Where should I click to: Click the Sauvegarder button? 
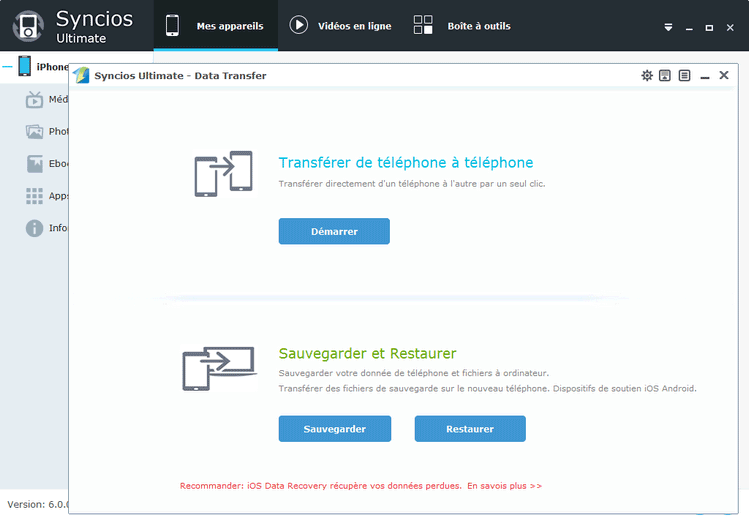tap(335, 429)
